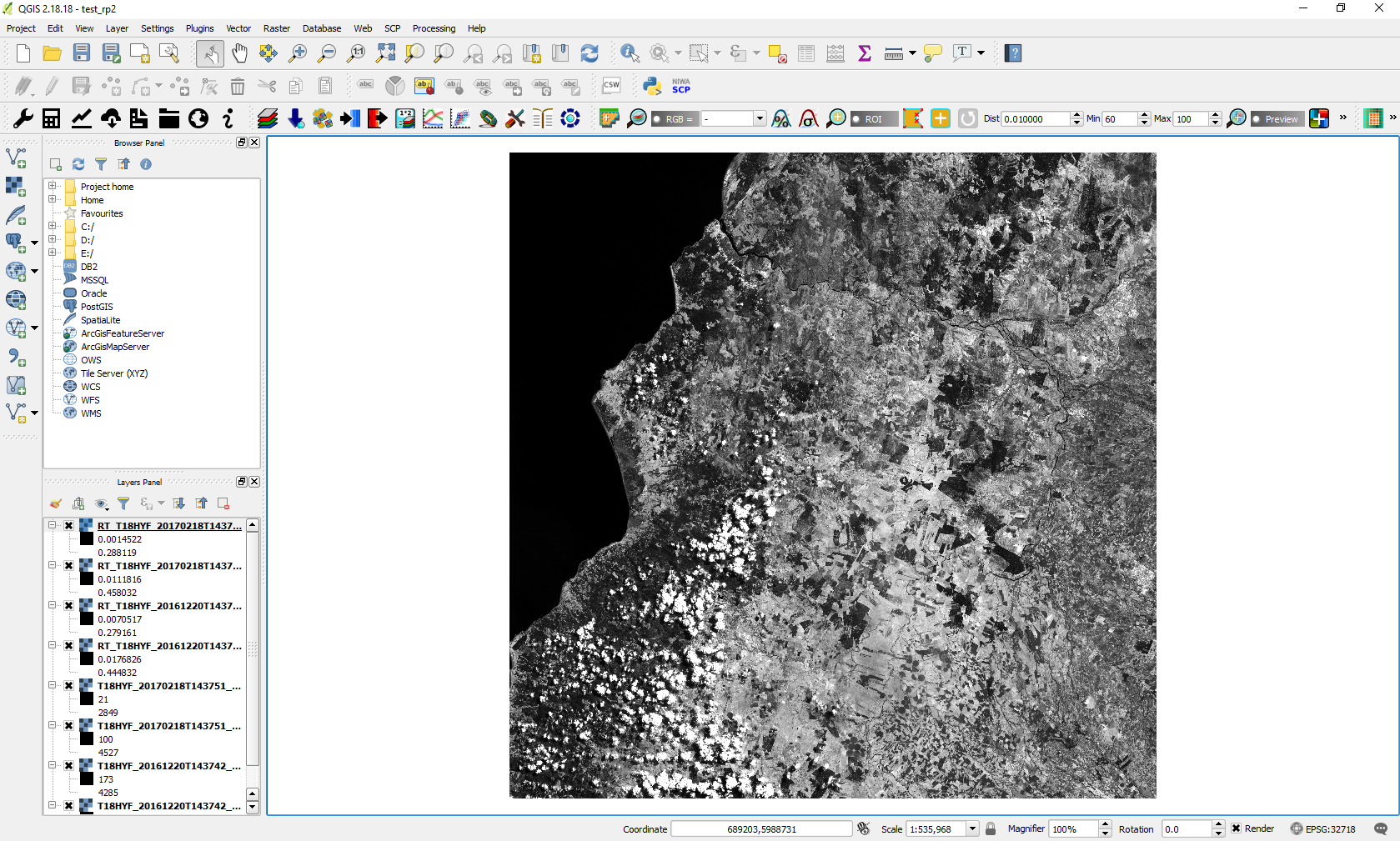Open the Python console icon
The image size is (1400, 841).
tap(652, 86)
